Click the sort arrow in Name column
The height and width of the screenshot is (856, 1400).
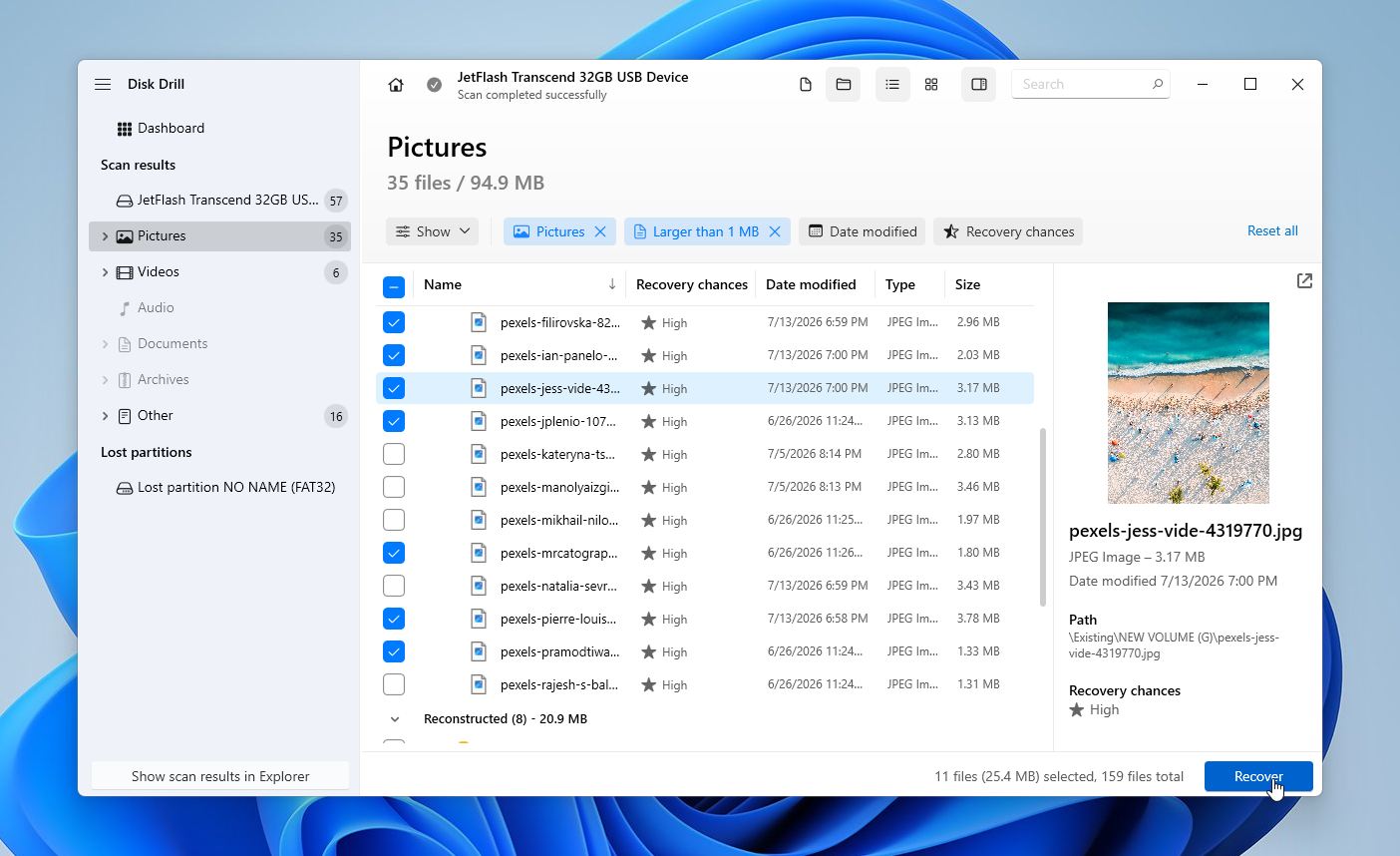612,284
